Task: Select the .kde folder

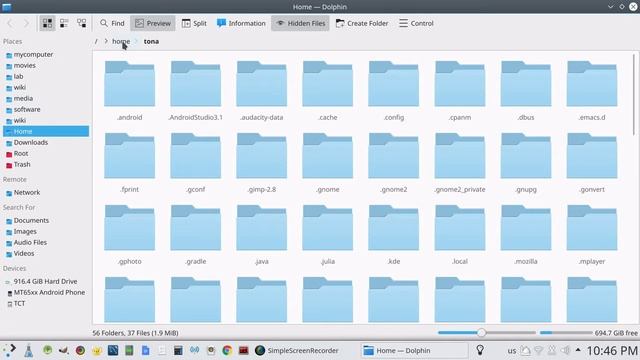Action: [x=394, y=235]
